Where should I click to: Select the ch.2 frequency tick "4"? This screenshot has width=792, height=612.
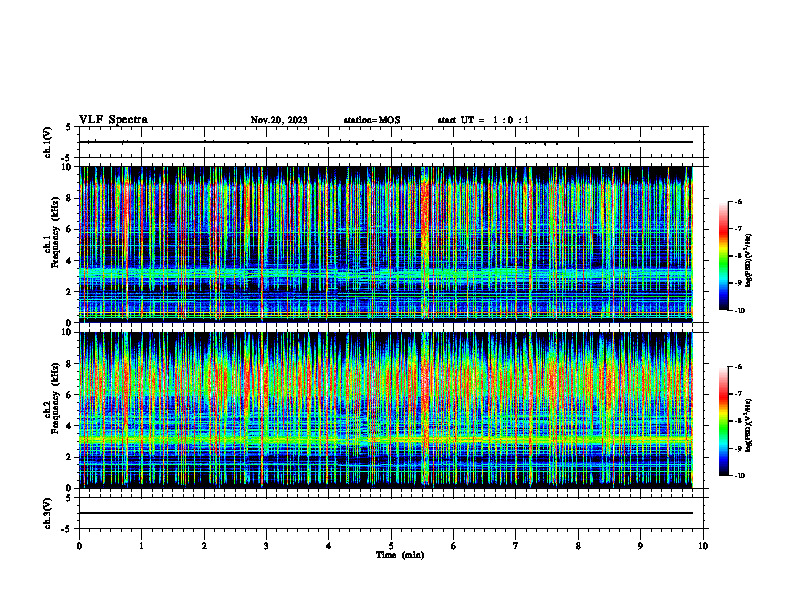coord(69,426)
